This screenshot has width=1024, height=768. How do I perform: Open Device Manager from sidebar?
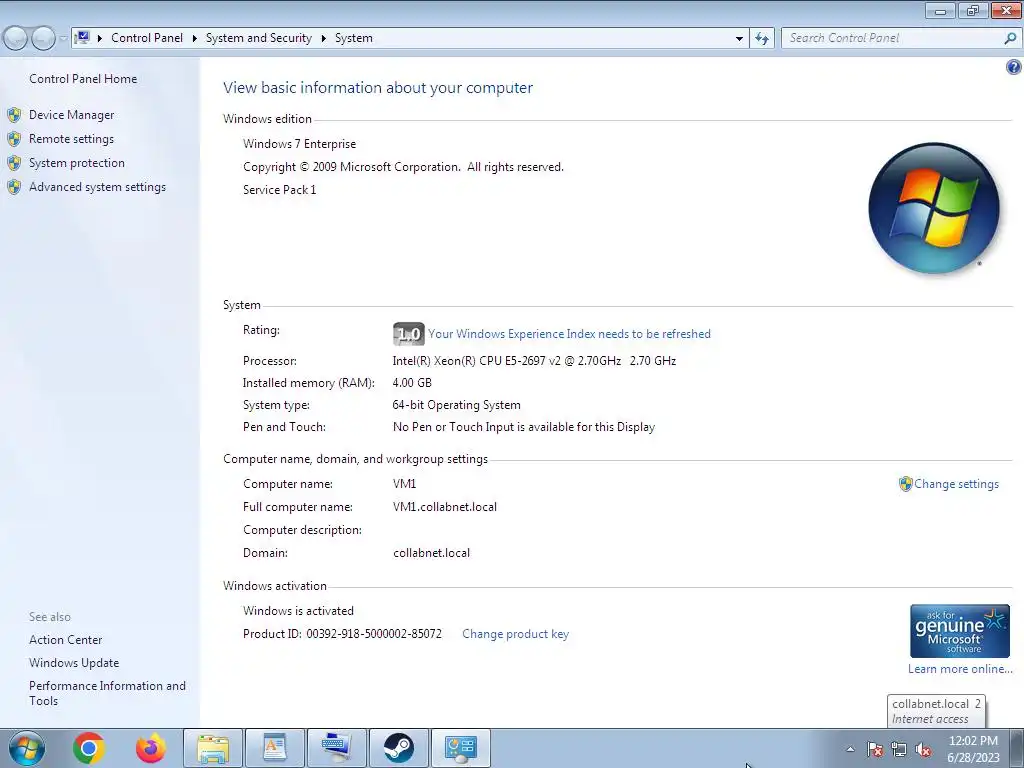coord(71,115)
